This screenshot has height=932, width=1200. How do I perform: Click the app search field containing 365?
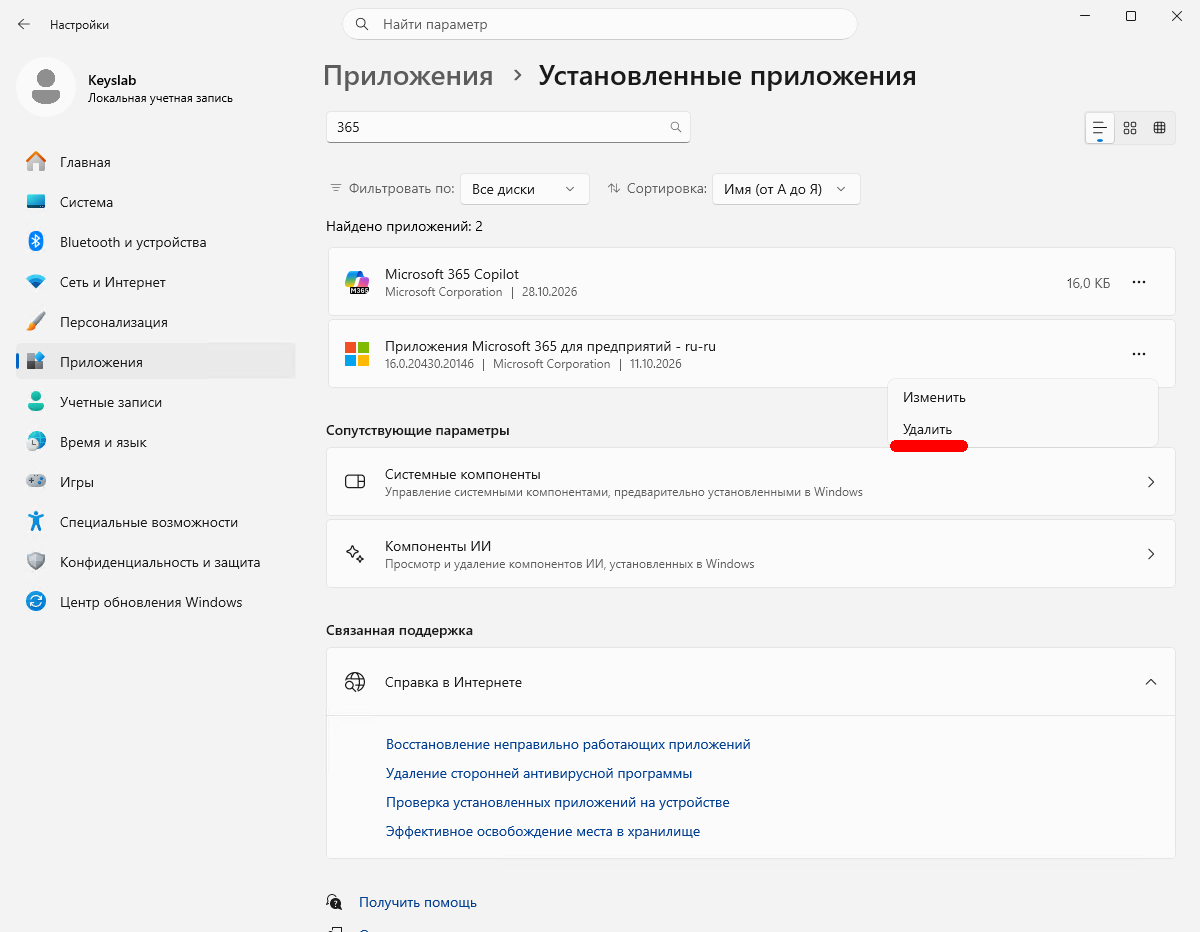tap(508, 127)
